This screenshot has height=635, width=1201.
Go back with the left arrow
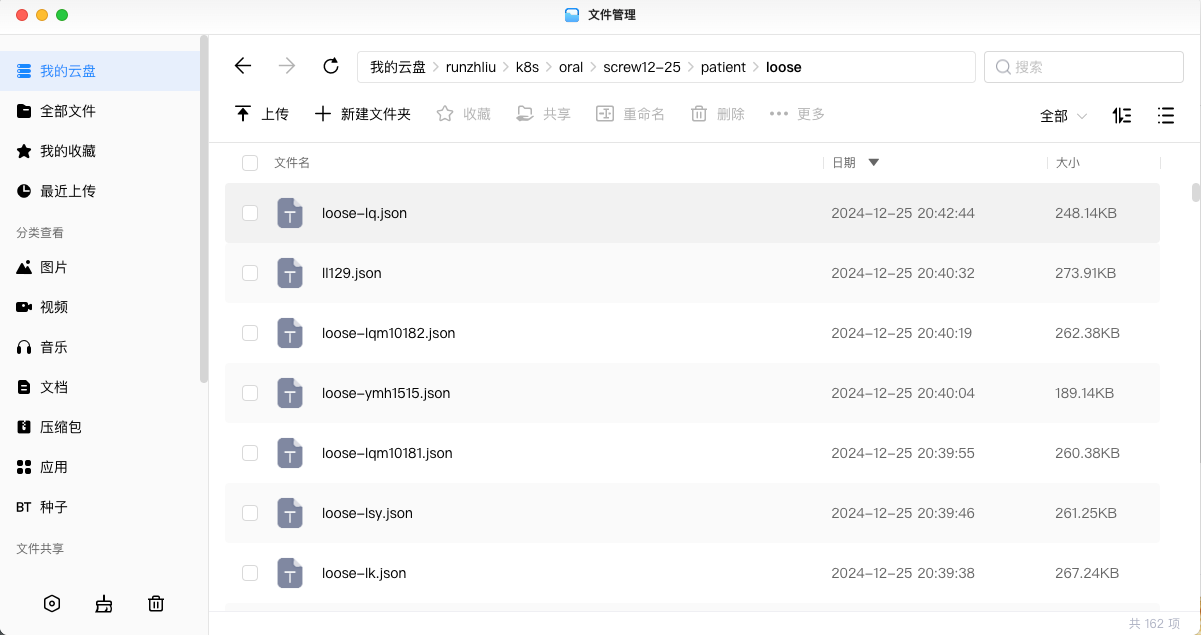pyautogui.click(x=243, y=66)
